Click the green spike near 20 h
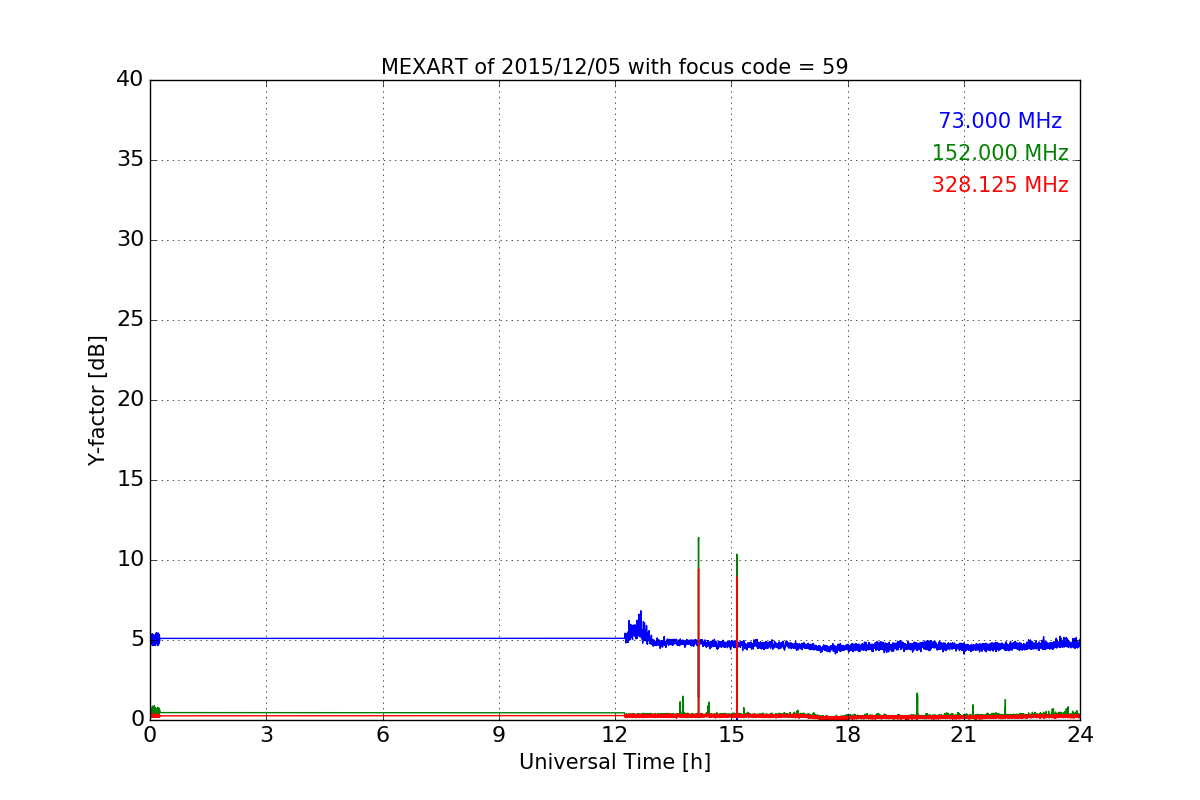The image size is (1200, 800). [916, 704]
